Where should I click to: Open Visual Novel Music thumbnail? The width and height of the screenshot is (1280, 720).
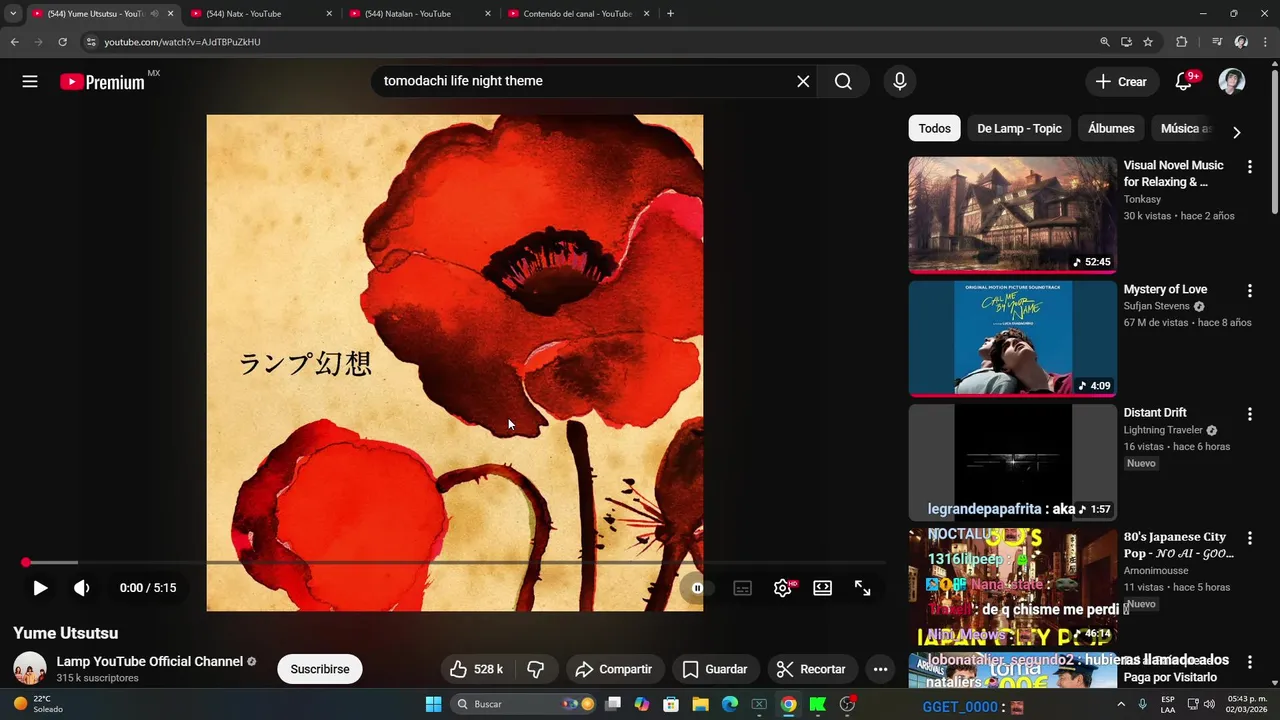point(1012,215)
